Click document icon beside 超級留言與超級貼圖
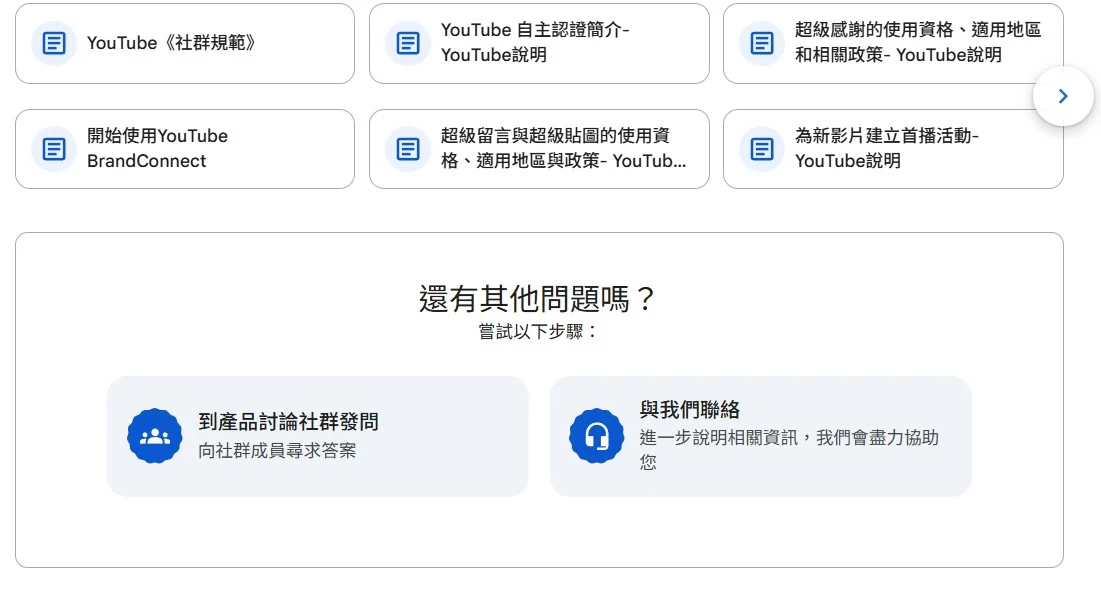Image resolution: width=1101 pixels, height=606 pixels. [x=408, y=149]
